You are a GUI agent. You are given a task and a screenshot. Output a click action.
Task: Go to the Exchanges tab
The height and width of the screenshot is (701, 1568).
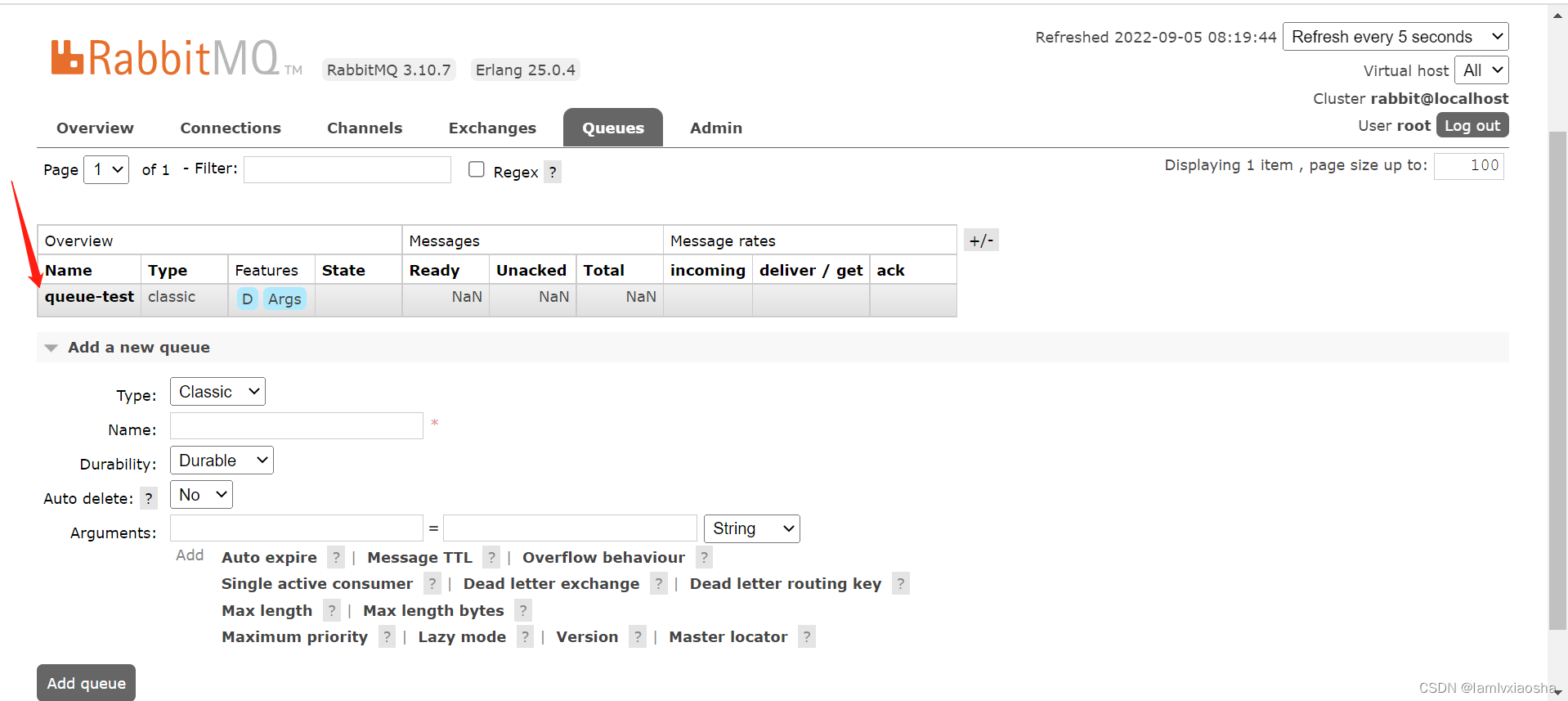pos(492,128)
